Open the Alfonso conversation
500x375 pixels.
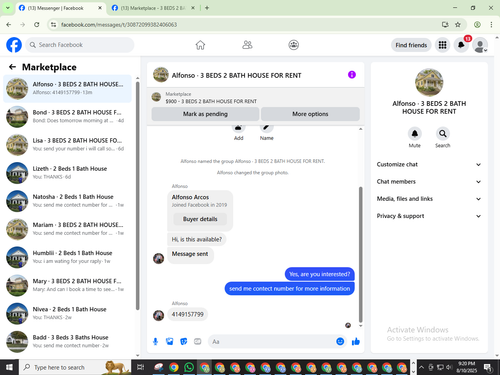click(67, 88)
